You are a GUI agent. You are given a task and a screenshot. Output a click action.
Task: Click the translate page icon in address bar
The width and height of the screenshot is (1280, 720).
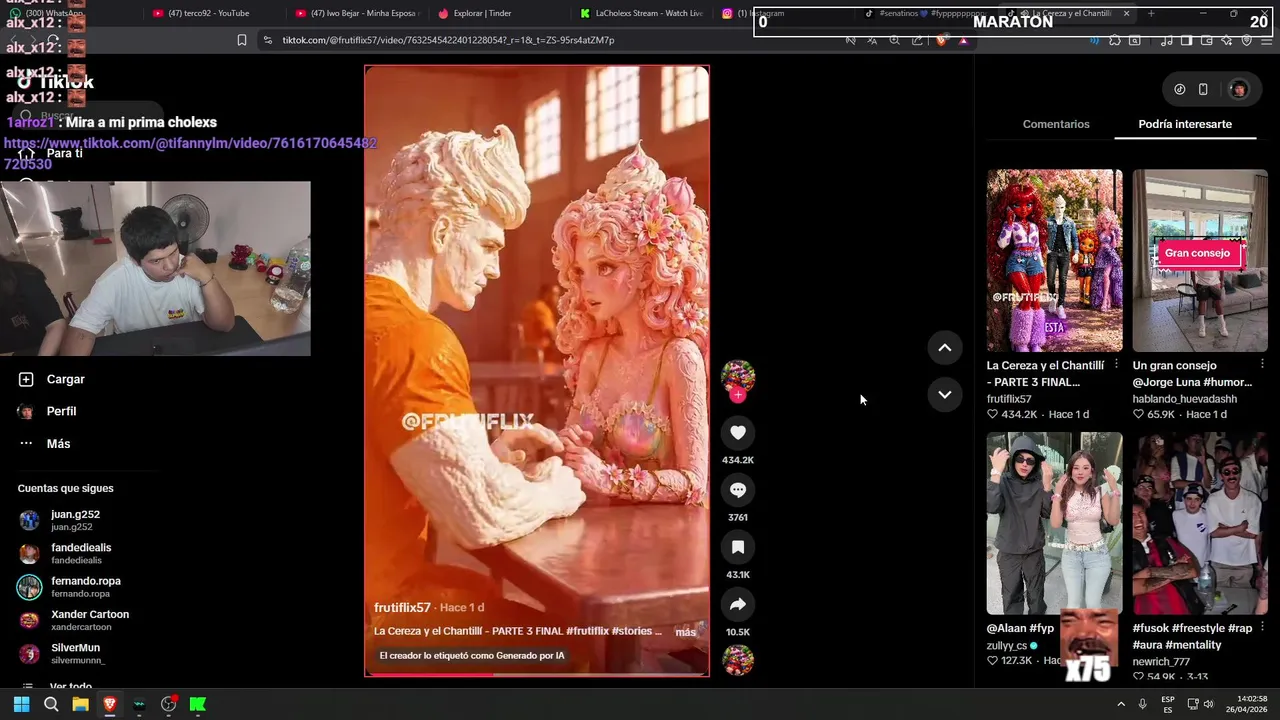tap(872, 40)
